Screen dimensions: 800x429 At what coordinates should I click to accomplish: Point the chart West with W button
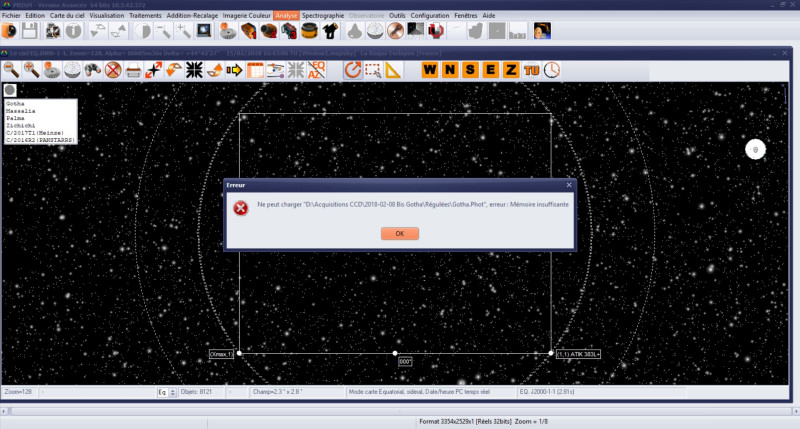pos(430,70)
